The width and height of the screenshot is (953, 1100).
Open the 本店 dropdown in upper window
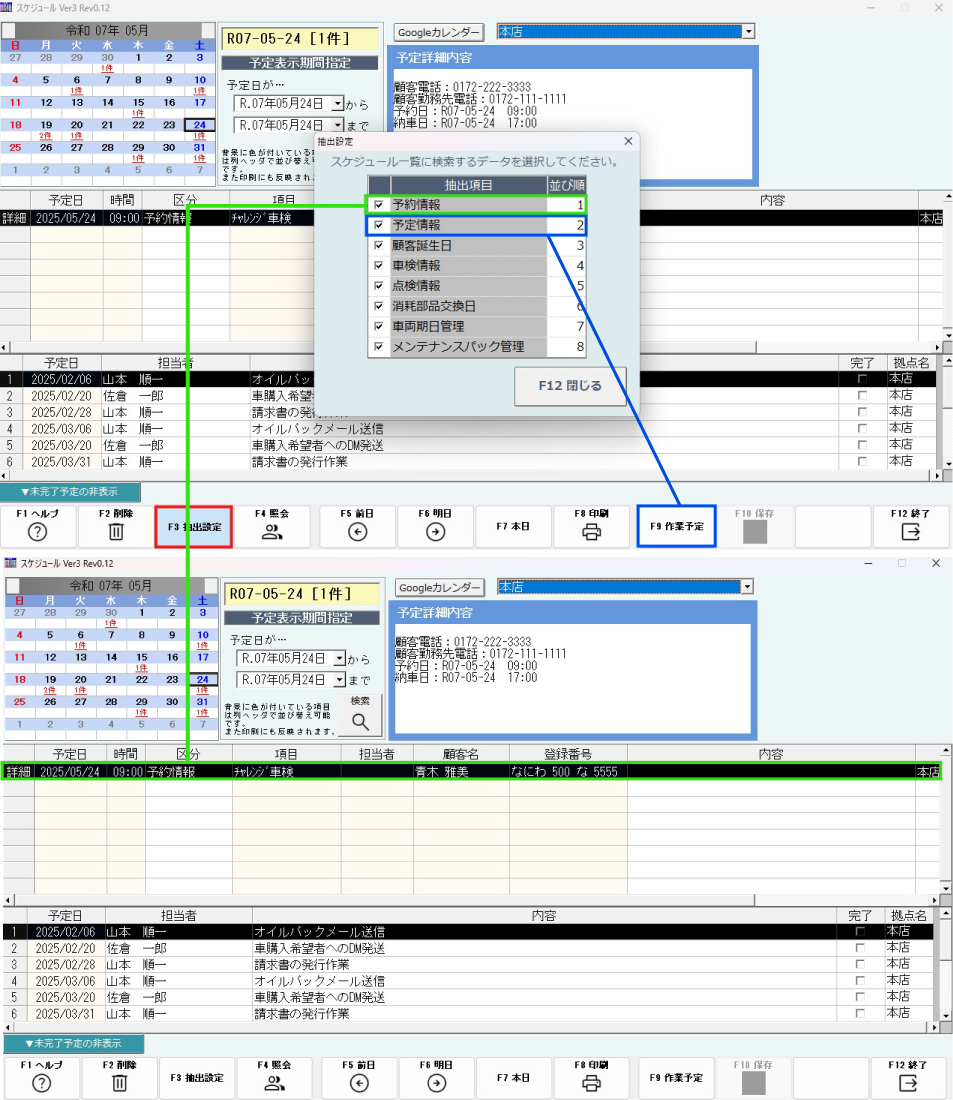(x=748, y=32)
